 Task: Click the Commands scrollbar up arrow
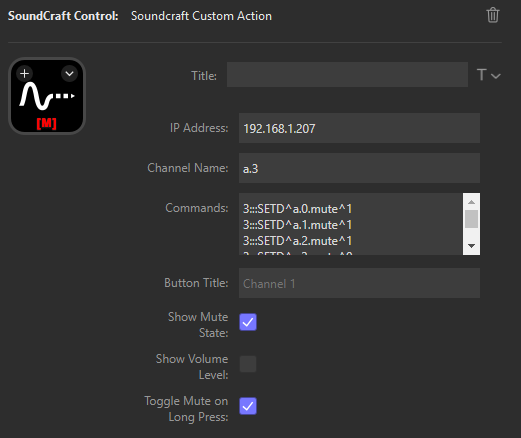tap(471, 202)
